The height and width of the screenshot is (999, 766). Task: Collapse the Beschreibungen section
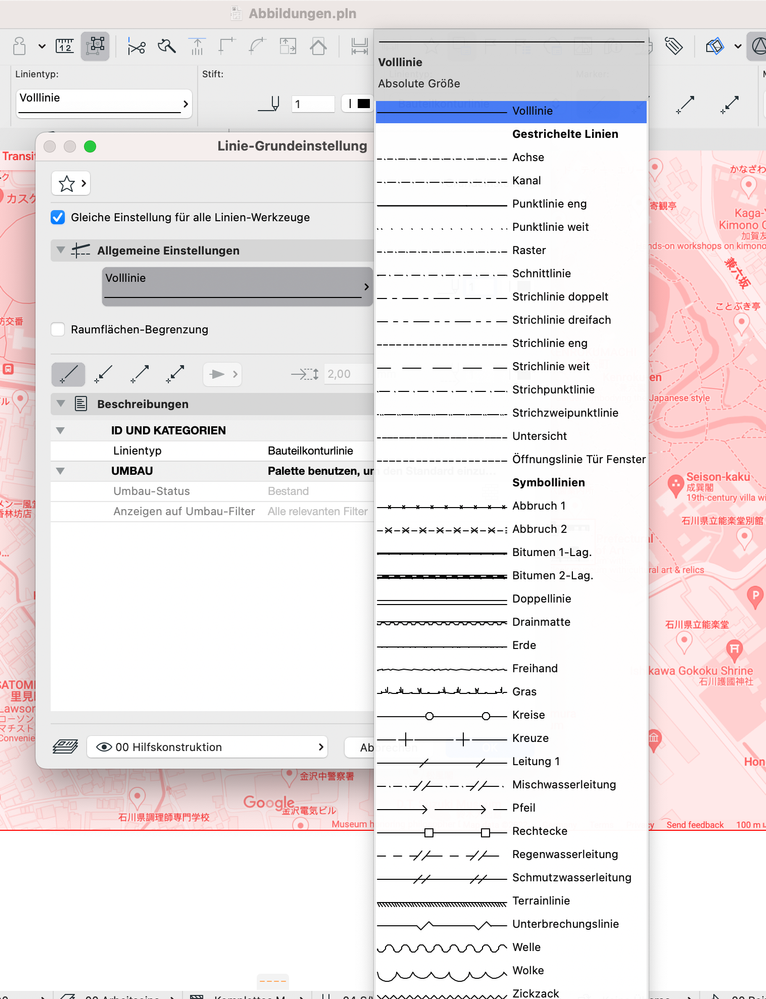click(61, 404)
